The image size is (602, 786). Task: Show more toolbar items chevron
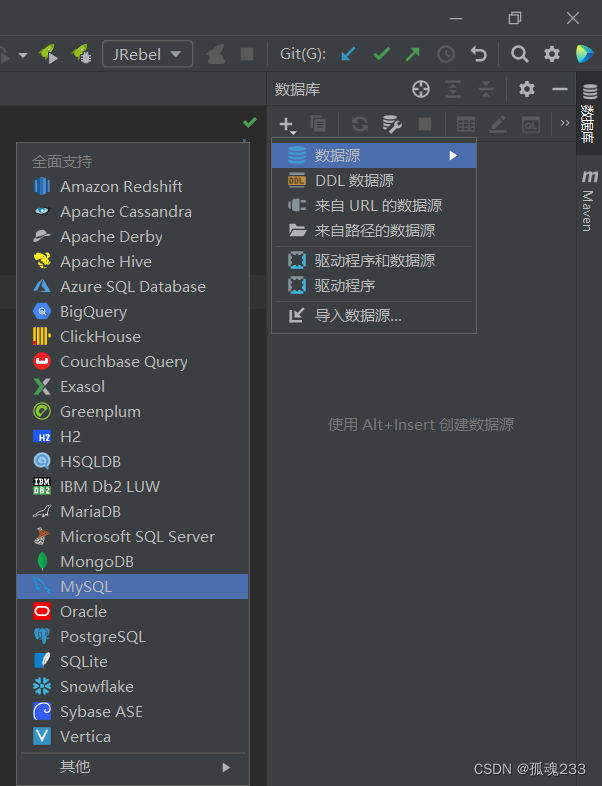click(565, 123)
